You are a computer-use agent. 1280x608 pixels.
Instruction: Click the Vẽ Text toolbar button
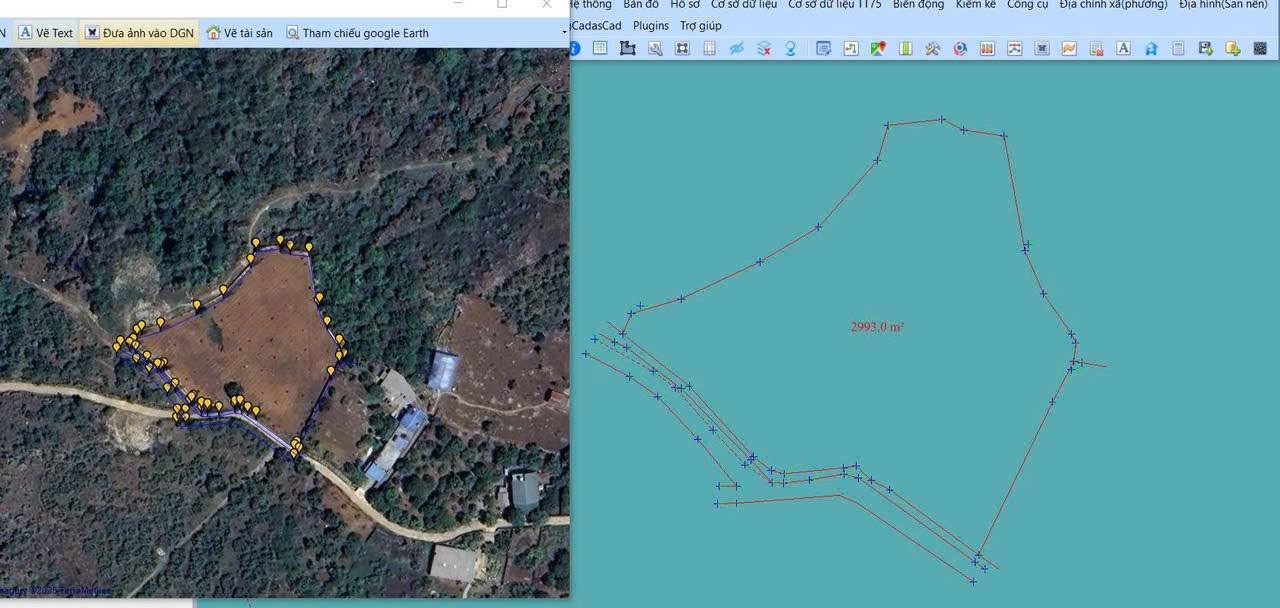point(46,33)
